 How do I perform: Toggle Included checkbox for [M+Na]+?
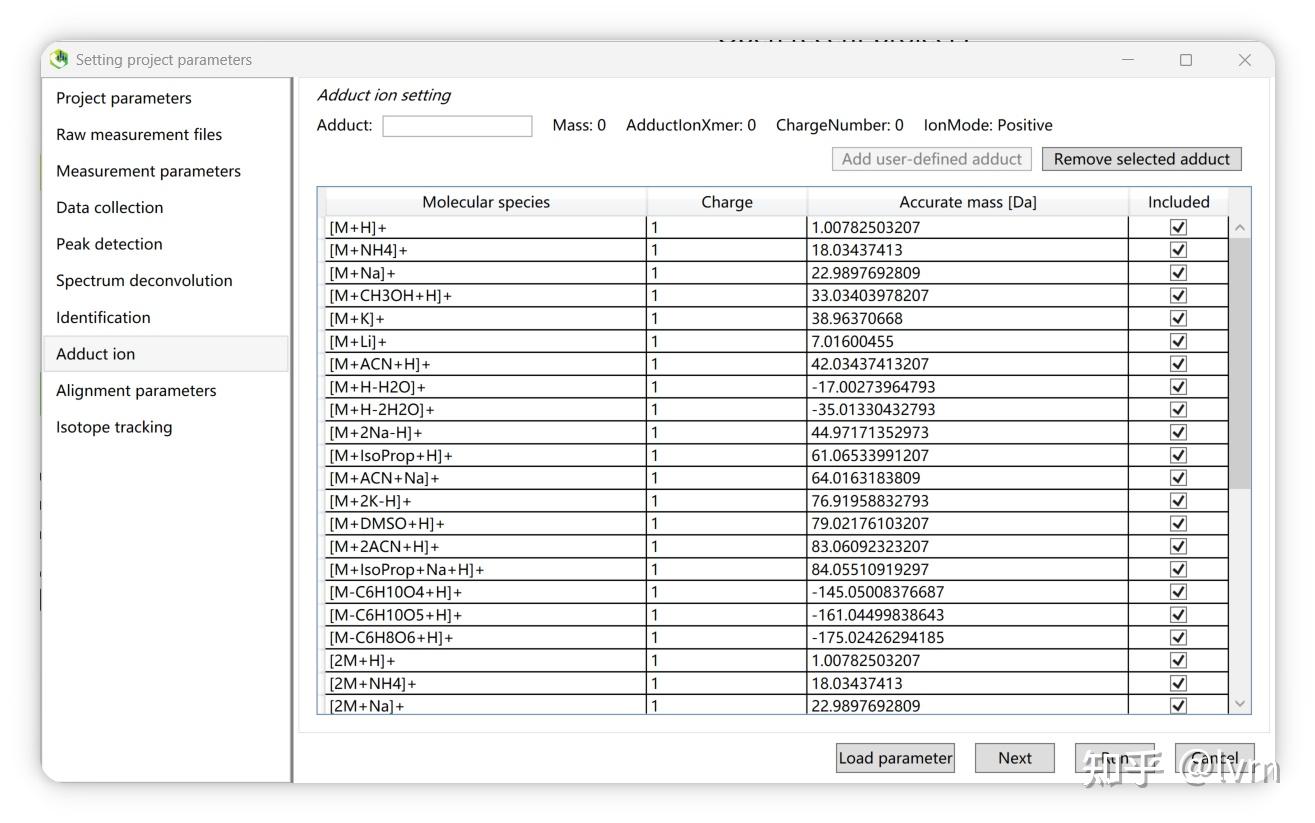(x=1178, y=273)
